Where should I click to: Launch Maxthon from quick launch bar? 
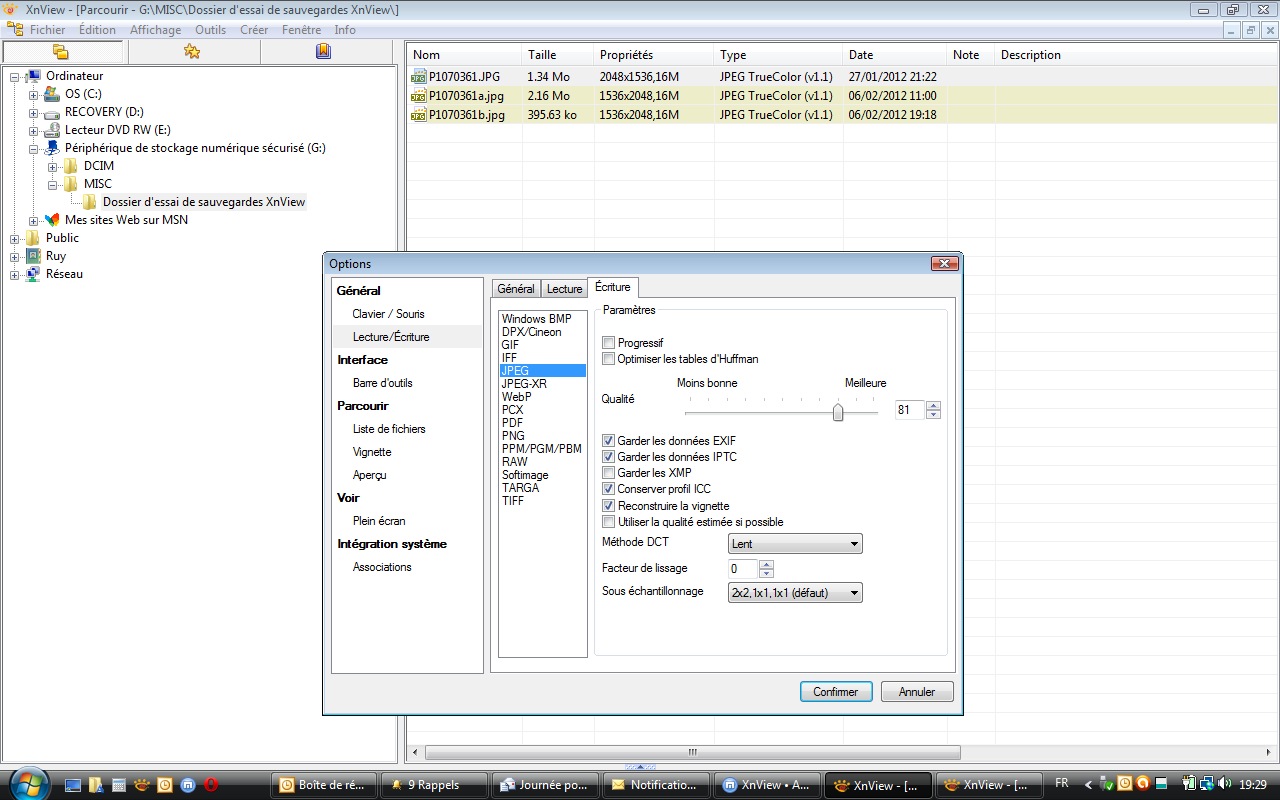188,785
